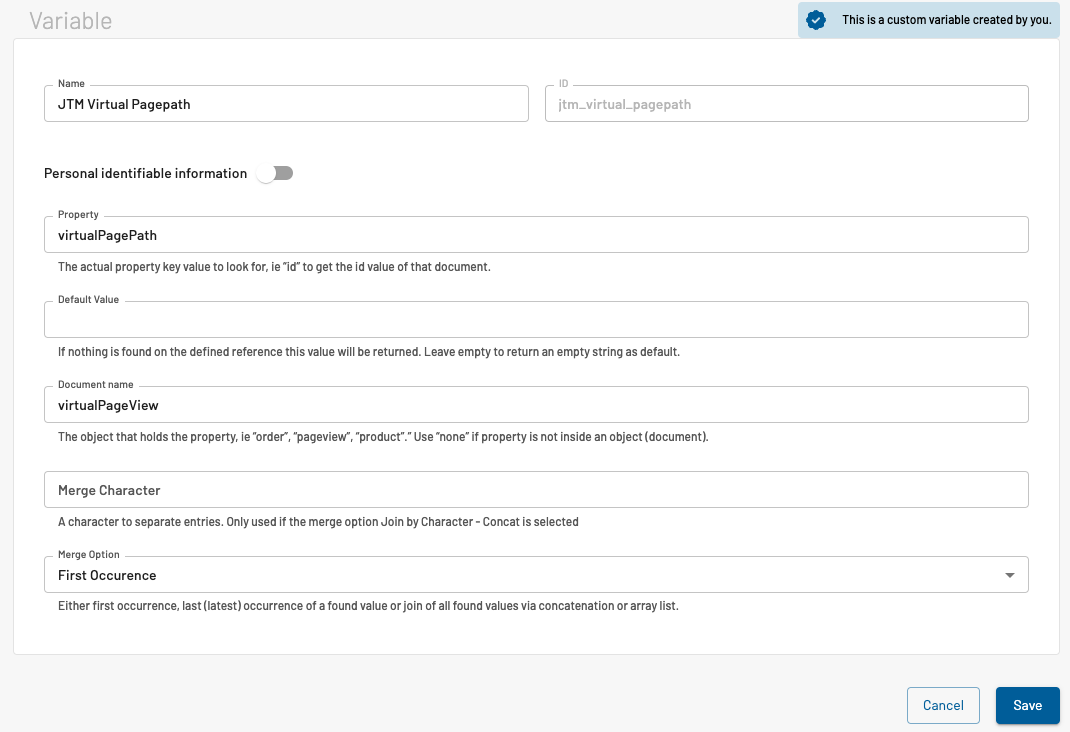The height and width of the screenshot is (732, 1070).
Task: Click the 'character to separate entries' hint
Action: pos(318,522)
